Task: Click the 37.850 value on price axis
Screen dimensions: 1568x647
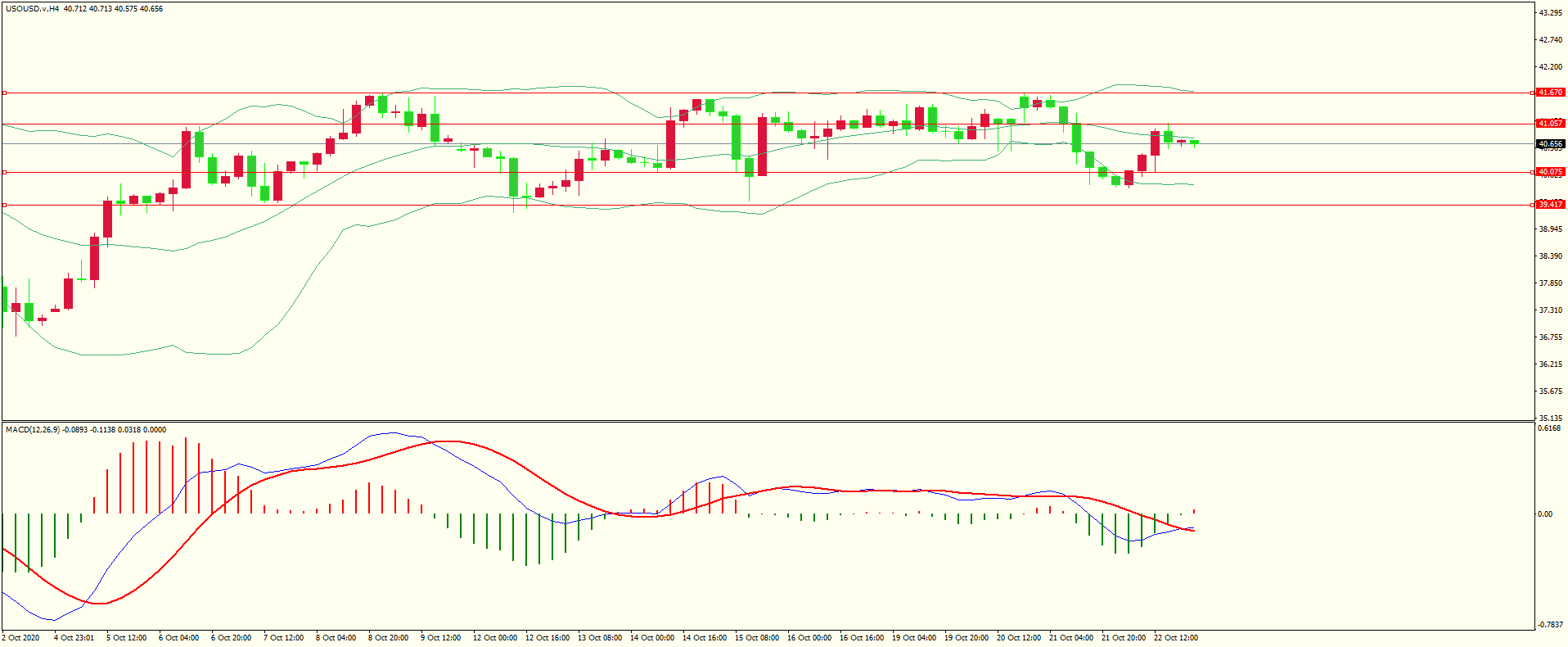Action: click(1551, 283)
